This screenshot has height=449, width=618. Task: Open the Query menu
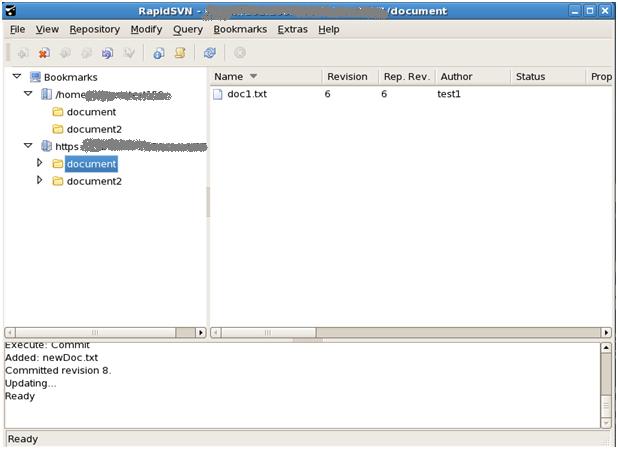188,30
